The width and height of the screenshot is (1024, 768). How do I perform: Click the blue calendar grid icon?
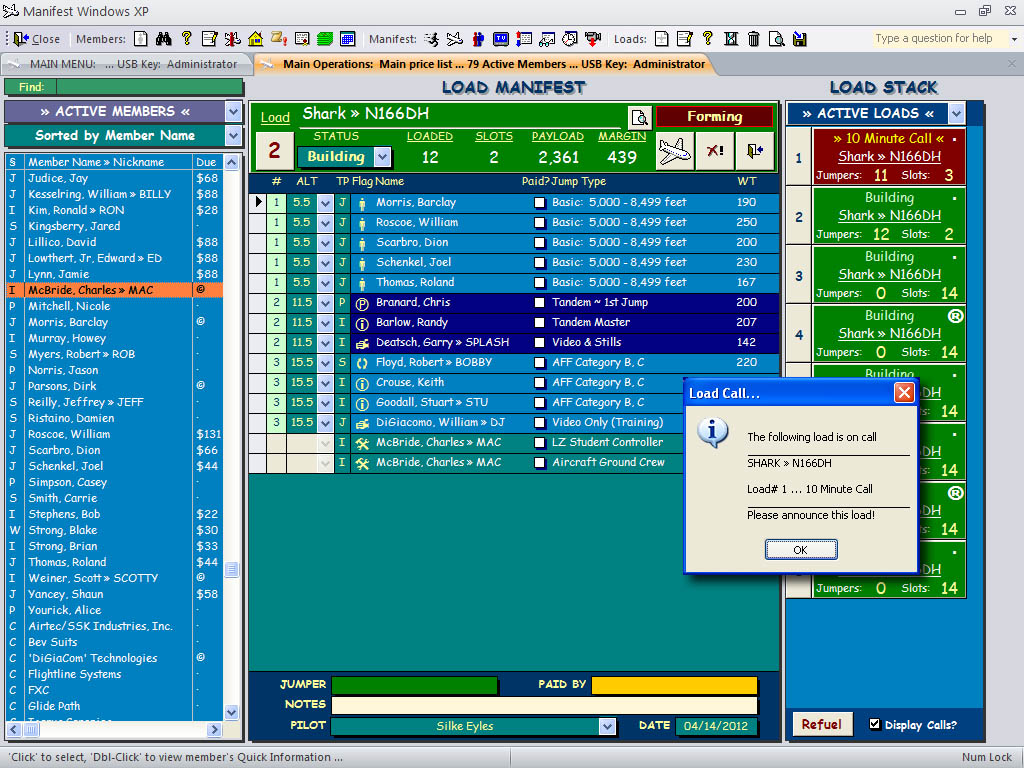(347, 39)
